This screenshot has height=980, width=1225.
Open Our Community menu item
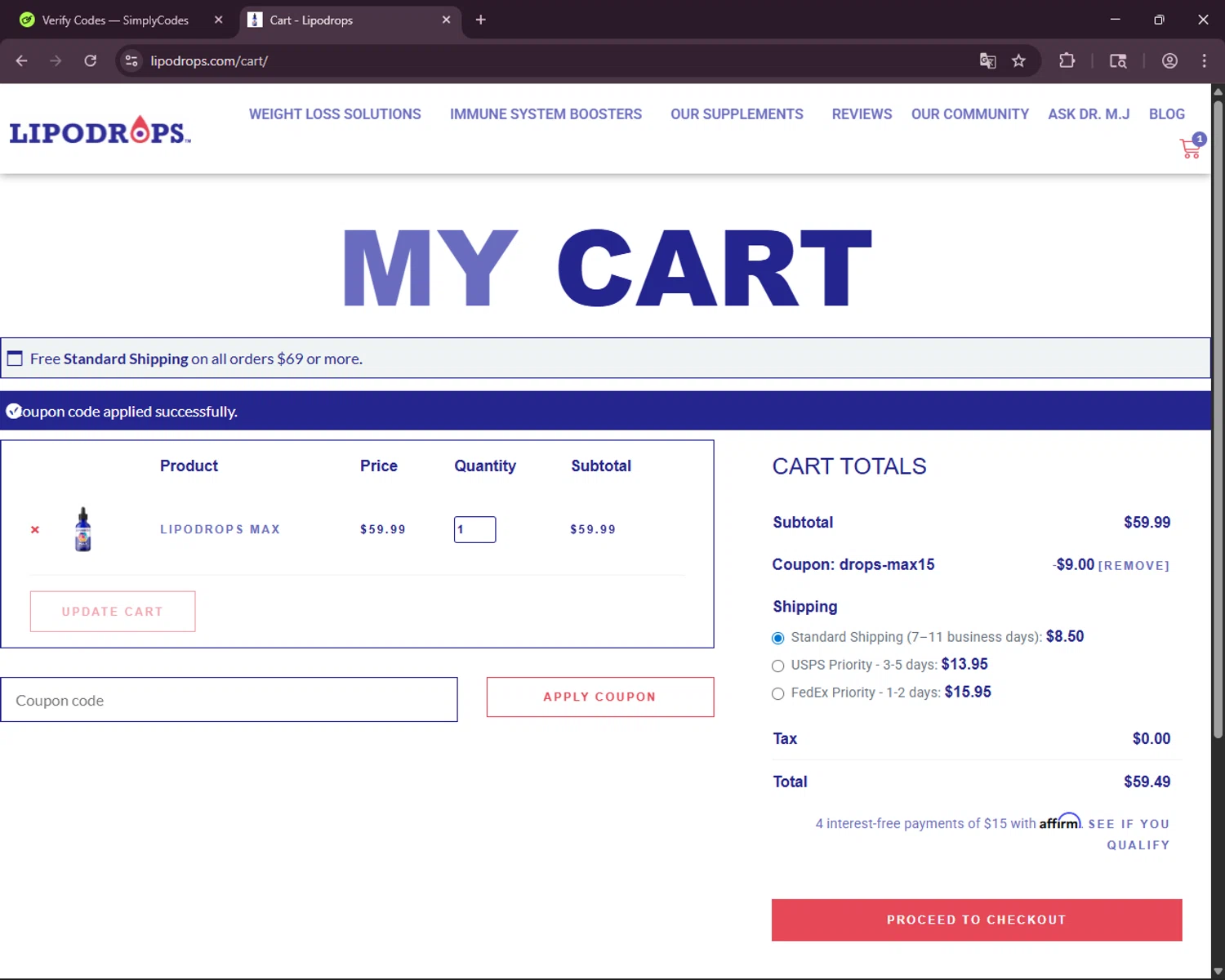click(970, 114)
